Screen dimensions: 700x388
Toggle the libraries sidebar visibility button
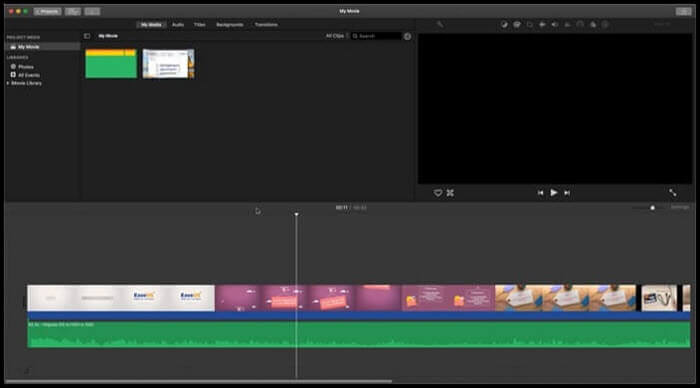click(x=87, y=36)
